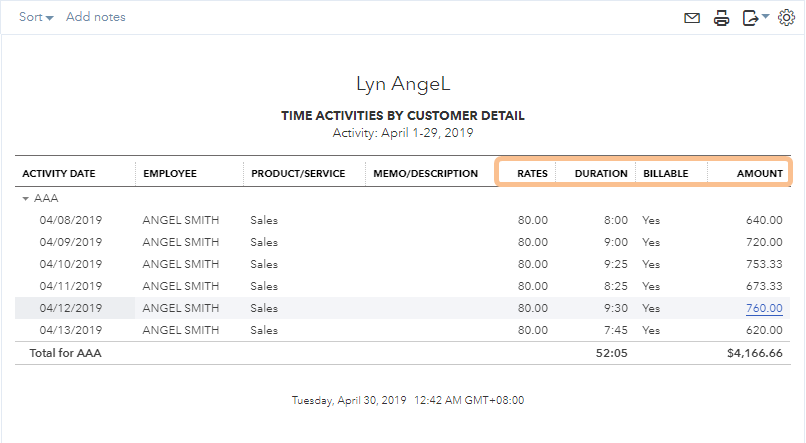Click the 640.00 amount
The width and height of the screenshot is (806, 443).
764,220
